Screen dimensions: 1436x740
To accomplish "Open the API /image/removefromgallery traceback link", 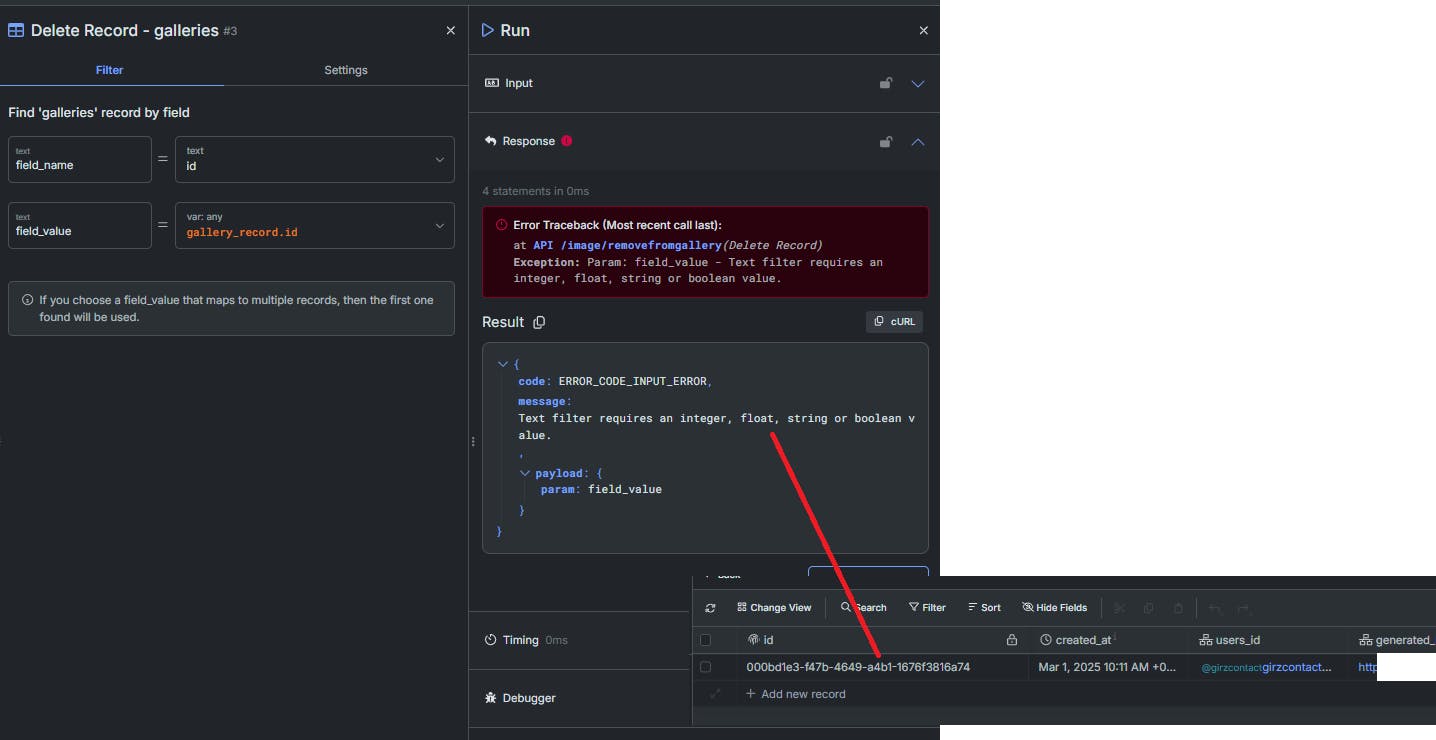I will tap(627, 245).
